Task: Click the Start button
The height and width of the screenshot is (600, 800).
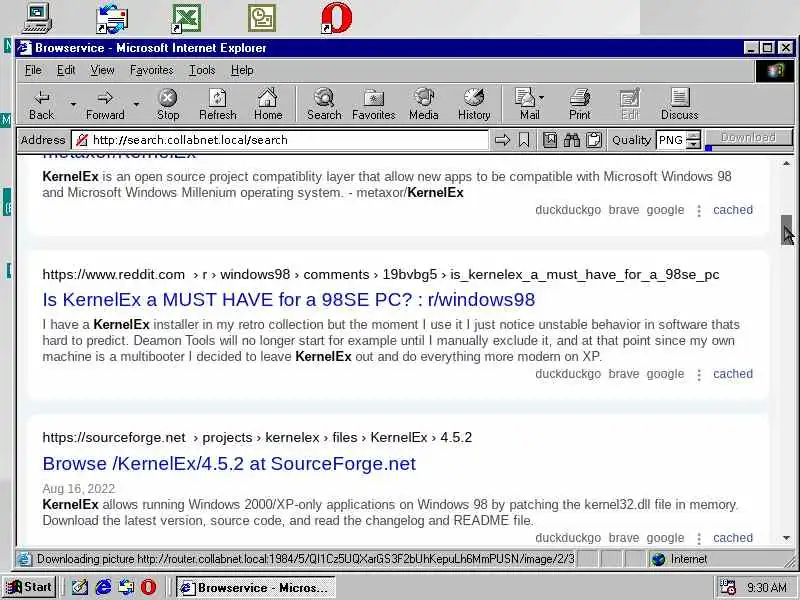Action: coord(30,587)
